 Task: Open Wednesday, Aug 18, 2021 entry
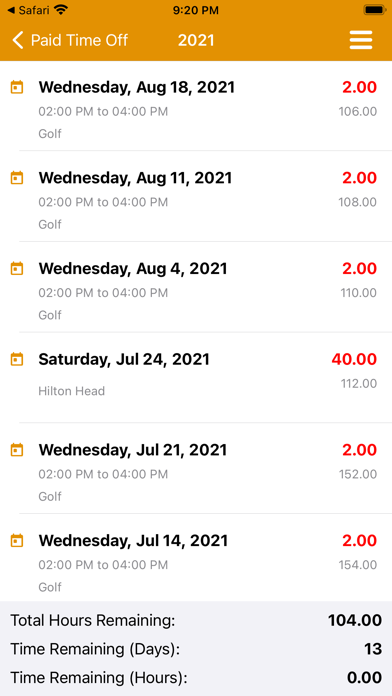coord(196,107)
